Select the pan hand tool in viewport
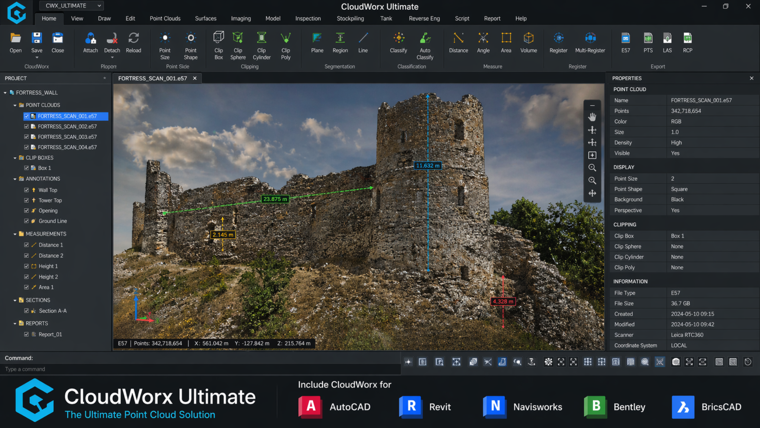 coord(592,117)
